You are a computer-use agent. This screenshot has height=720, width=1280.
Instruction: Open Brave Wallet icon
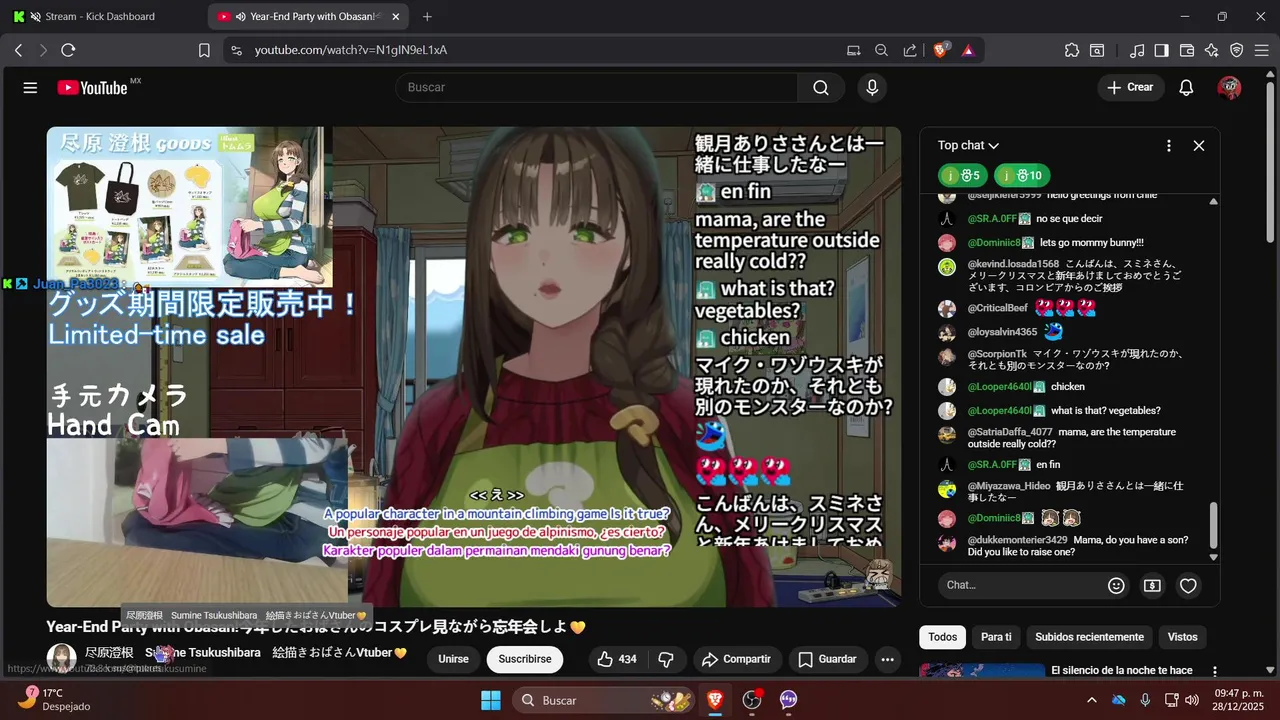(x=1187, y=50)
